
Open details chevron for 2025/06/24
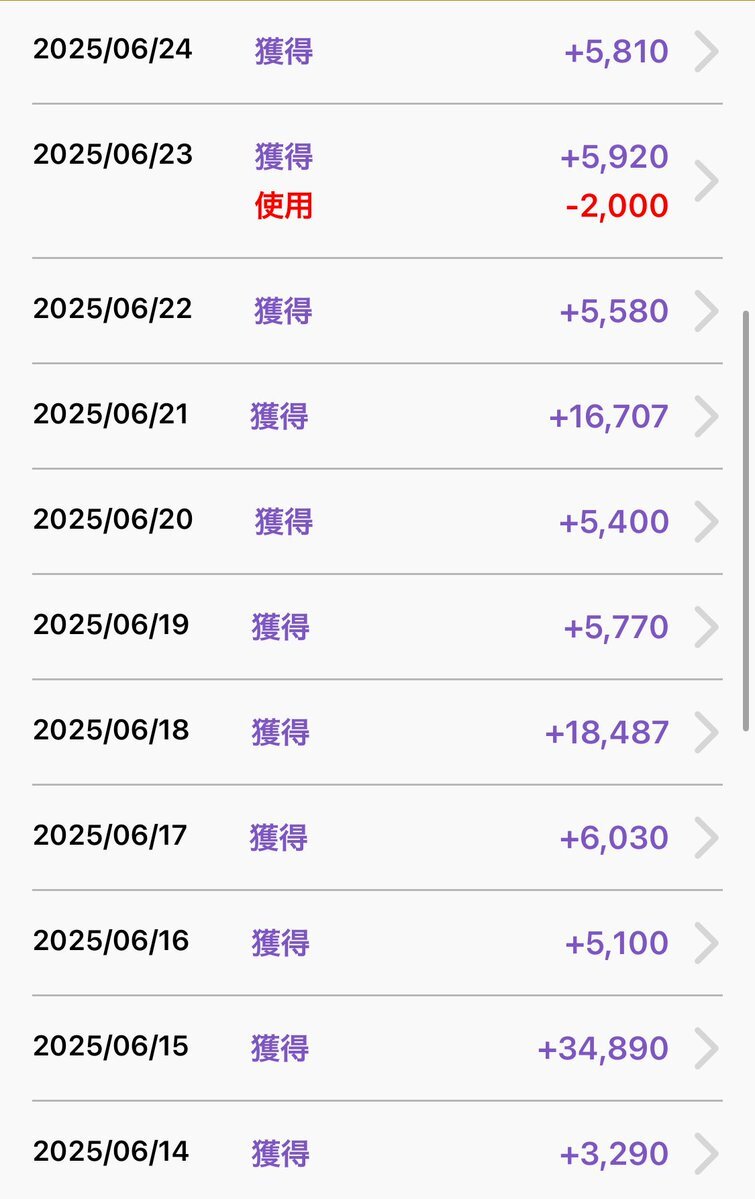pos(707,51)
